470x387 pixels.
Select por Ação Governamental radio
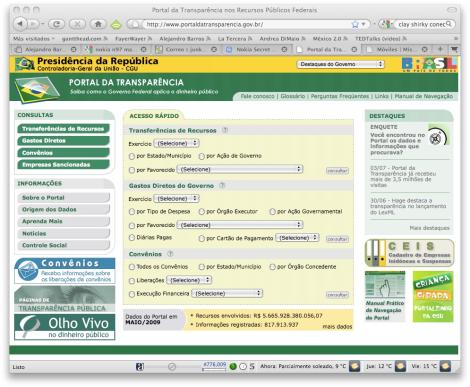point(273,212)
